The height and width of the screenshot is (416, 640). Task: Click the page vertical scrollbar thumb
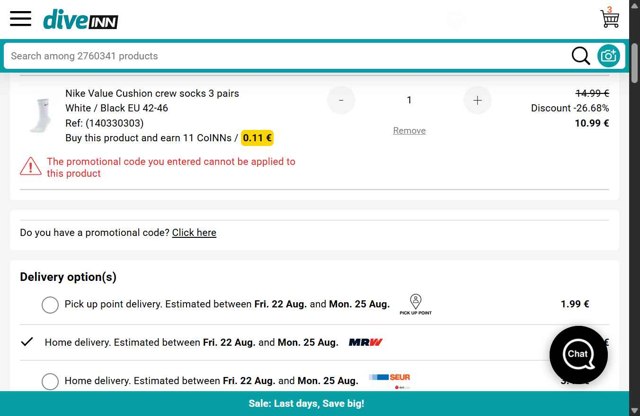click(x=634, y=63)
